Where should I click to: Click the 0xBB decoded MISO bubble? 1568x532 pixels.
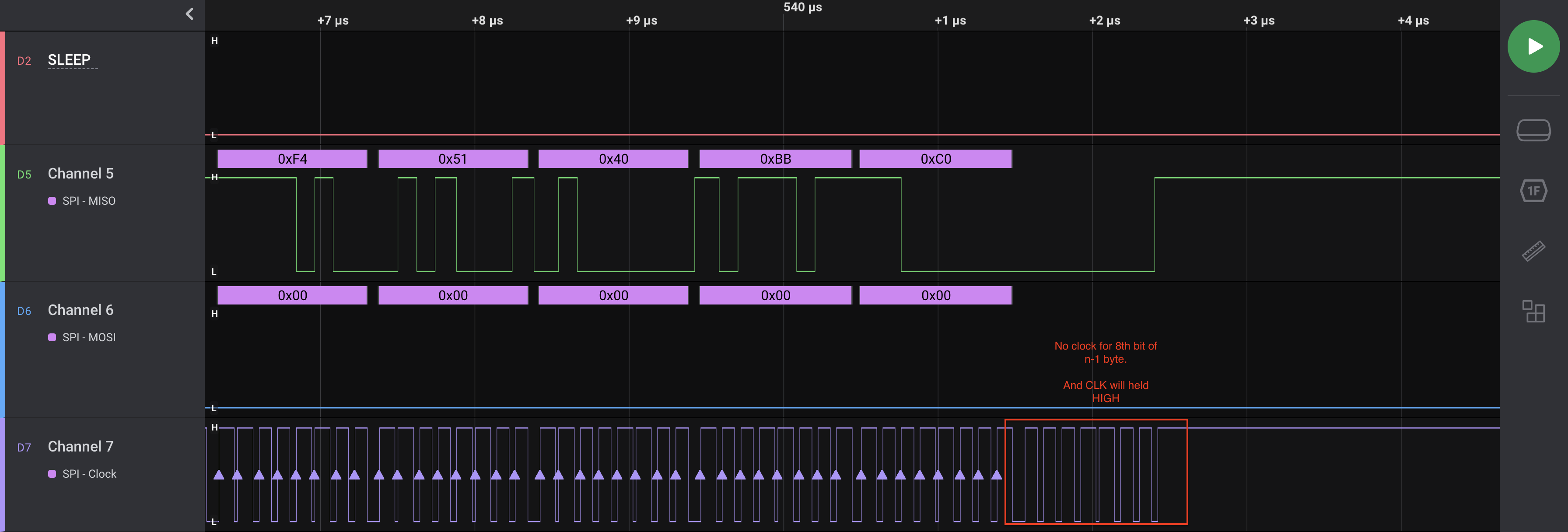pyautogui.click(x=775, y=159)
